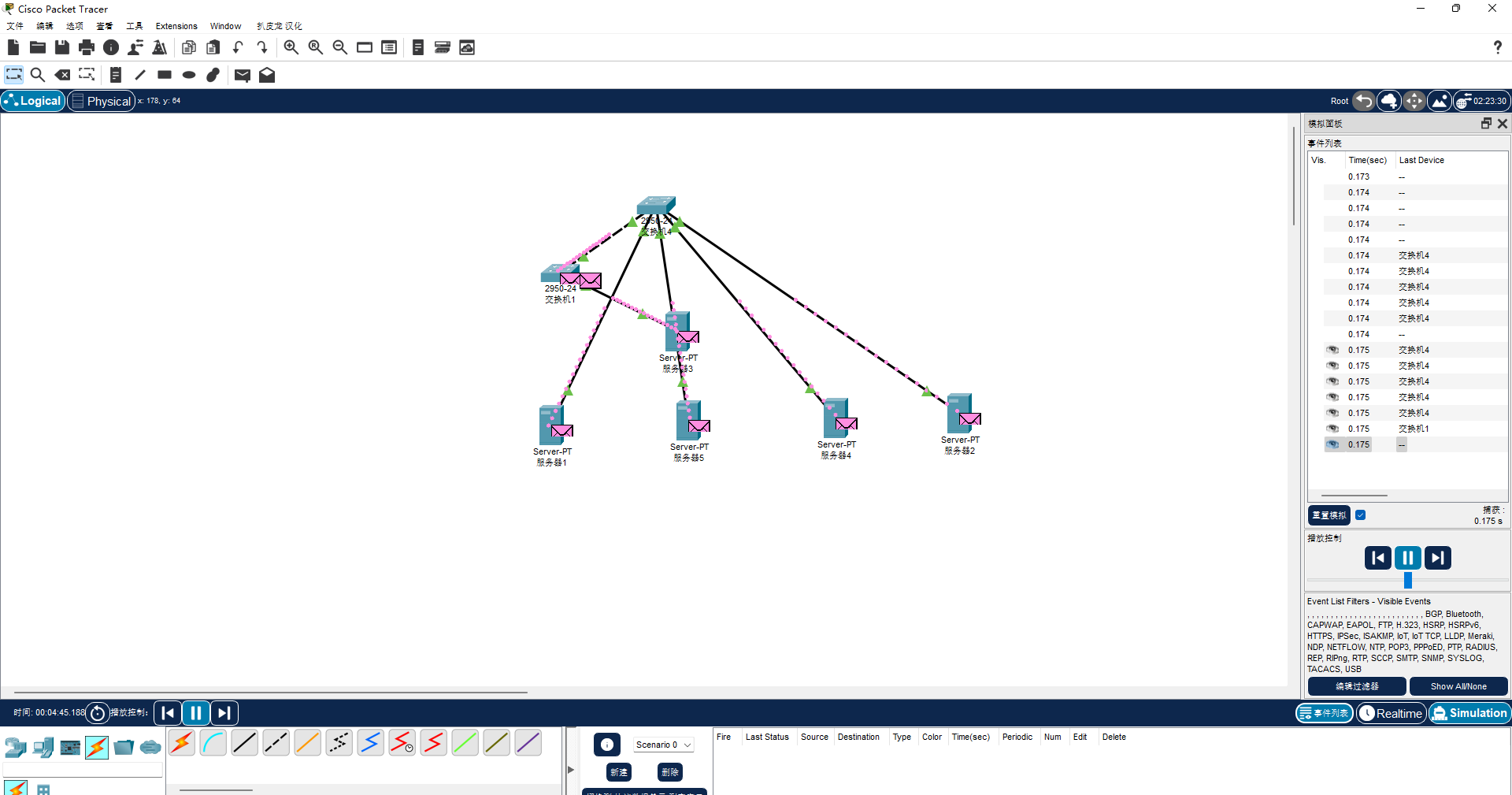The height and width of the screenshot is (795, 1512).
Task: Open an existing file via the folder icon
Action: pos(37,47)
